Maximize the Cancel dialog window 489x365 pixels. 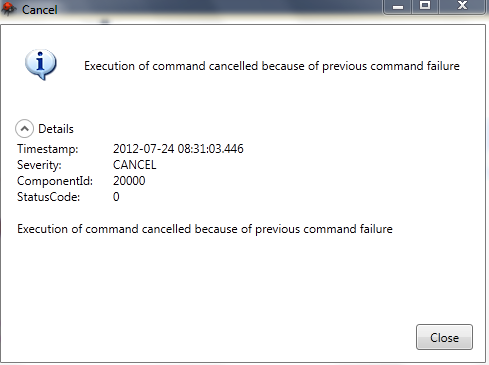[x=425, y=7]
